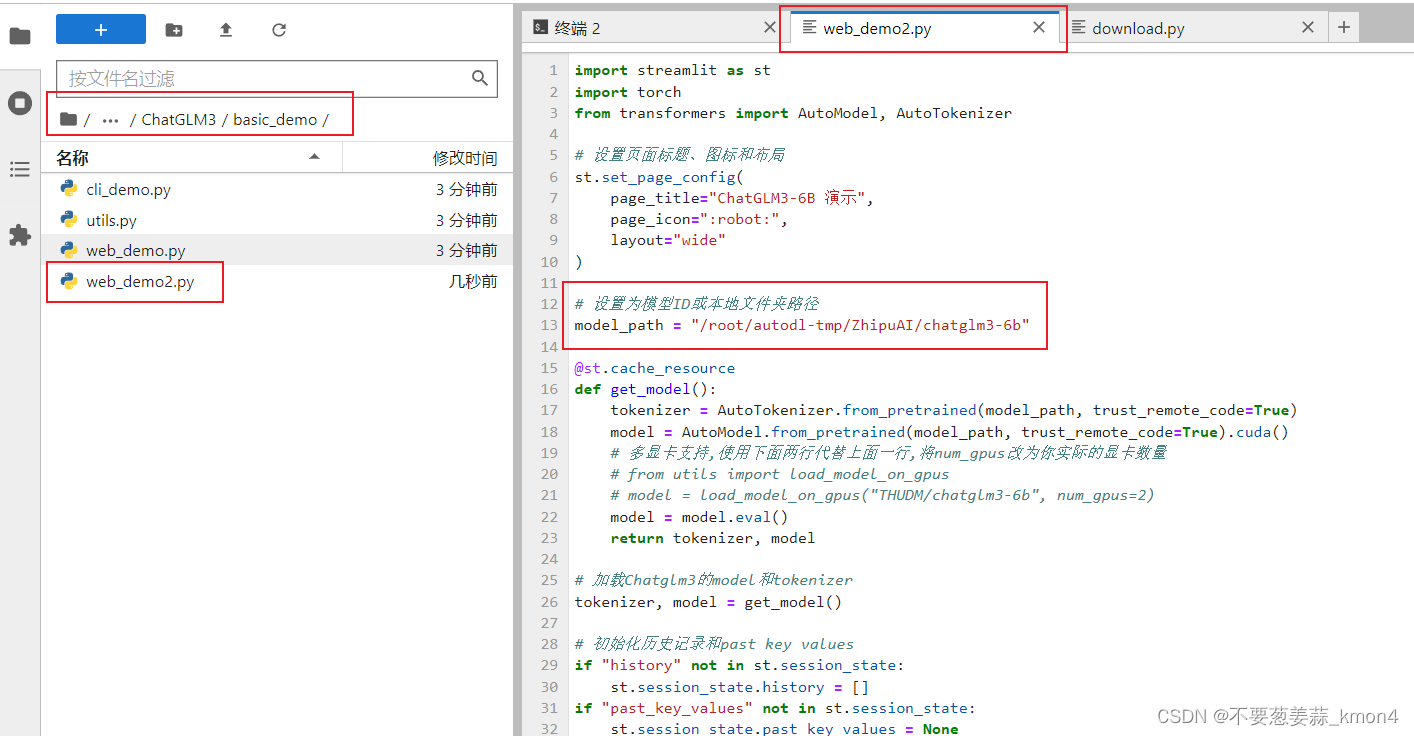
Task: Navigate to the basic_demo breadcrumb folder
Action: pos(275,119)
